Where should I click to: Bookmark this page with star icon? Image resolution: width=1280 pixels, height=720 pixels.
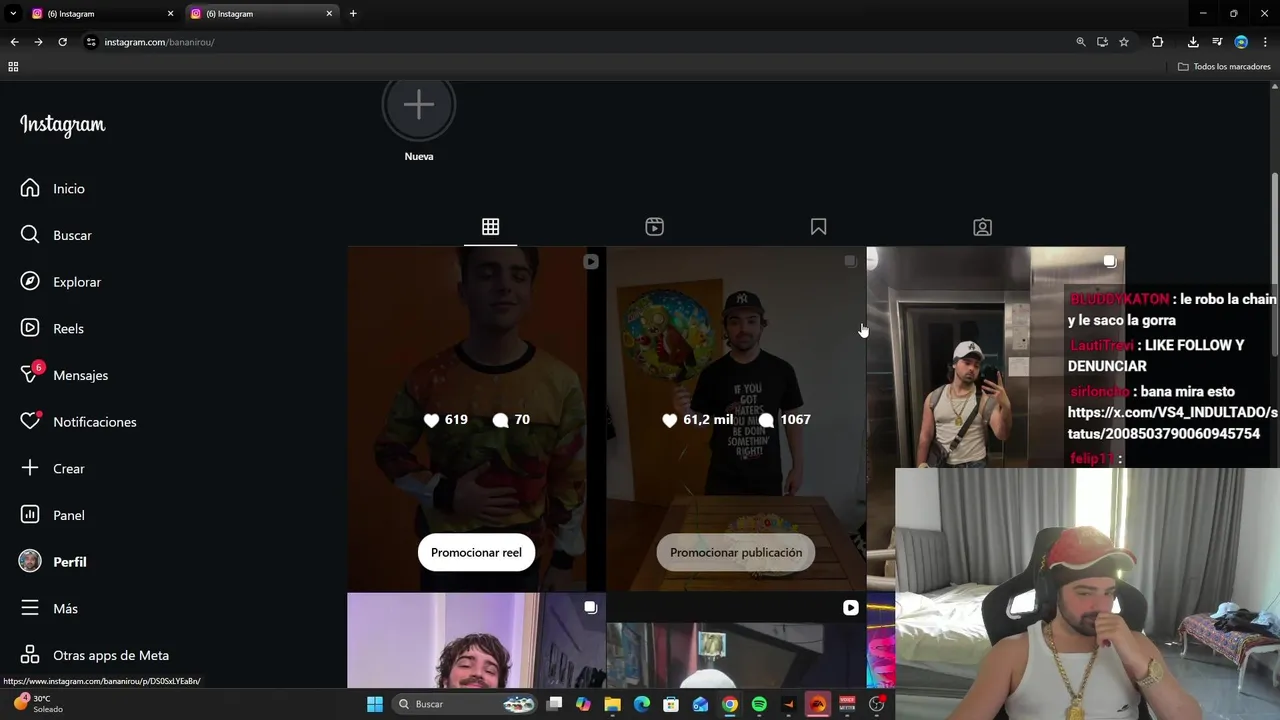point(1124,42)
